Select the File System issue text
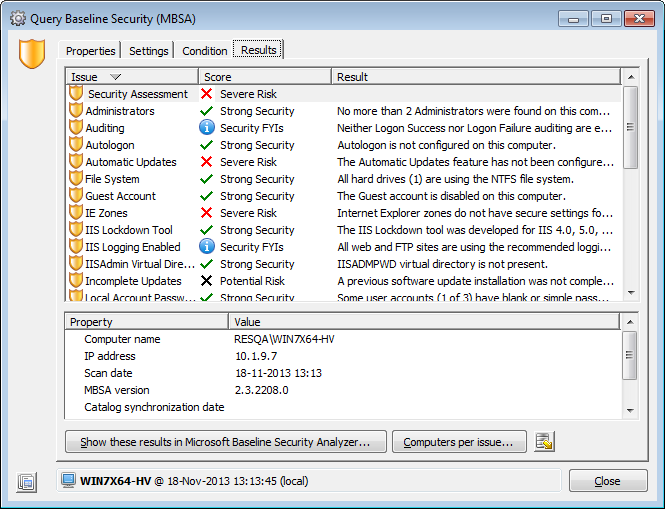Screen dimensions: 665x509 click(112, 179)
